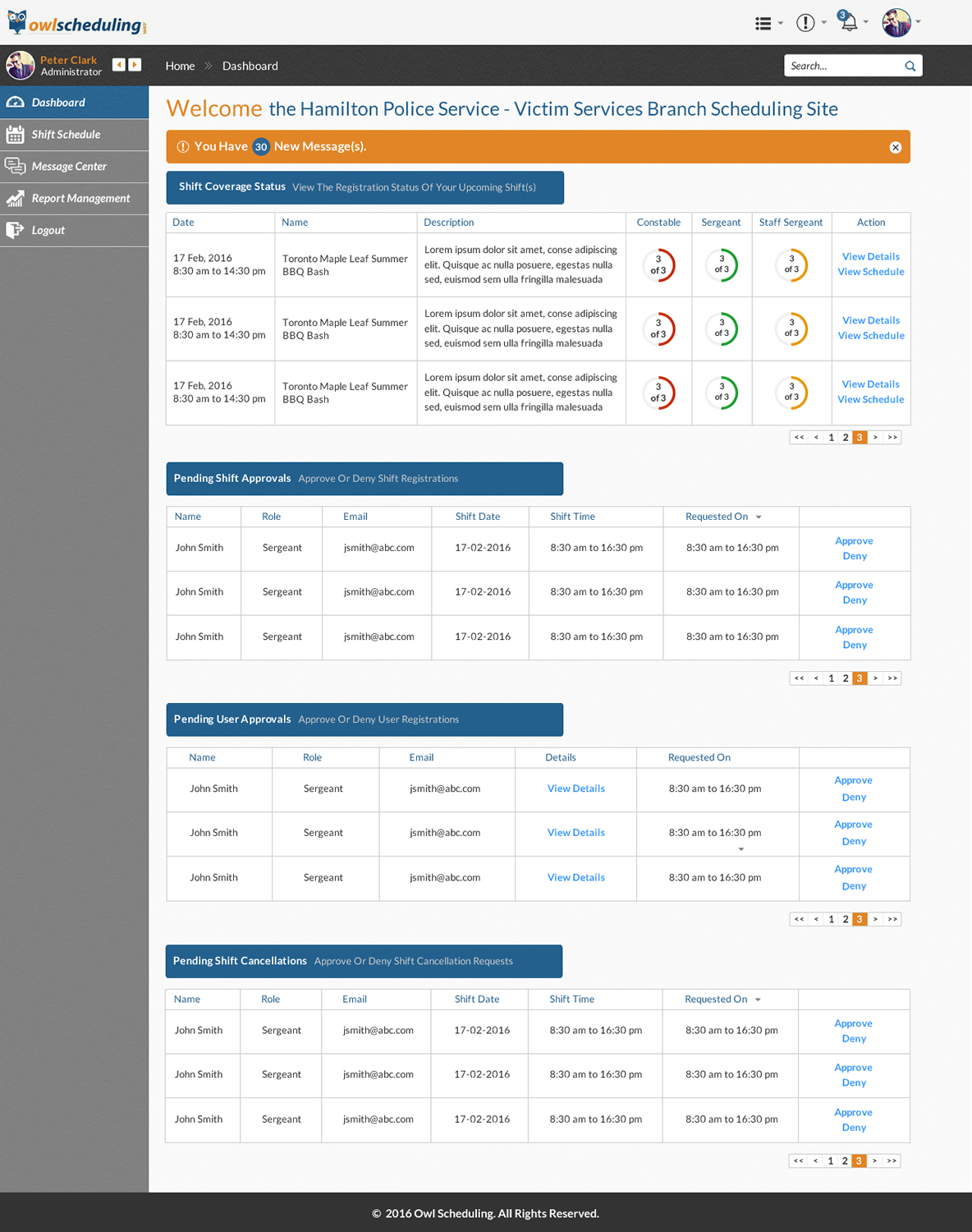972x1232 pixels.
Task: Select page 3 in Pending User Approvals pagination
Action: point(860,920)
